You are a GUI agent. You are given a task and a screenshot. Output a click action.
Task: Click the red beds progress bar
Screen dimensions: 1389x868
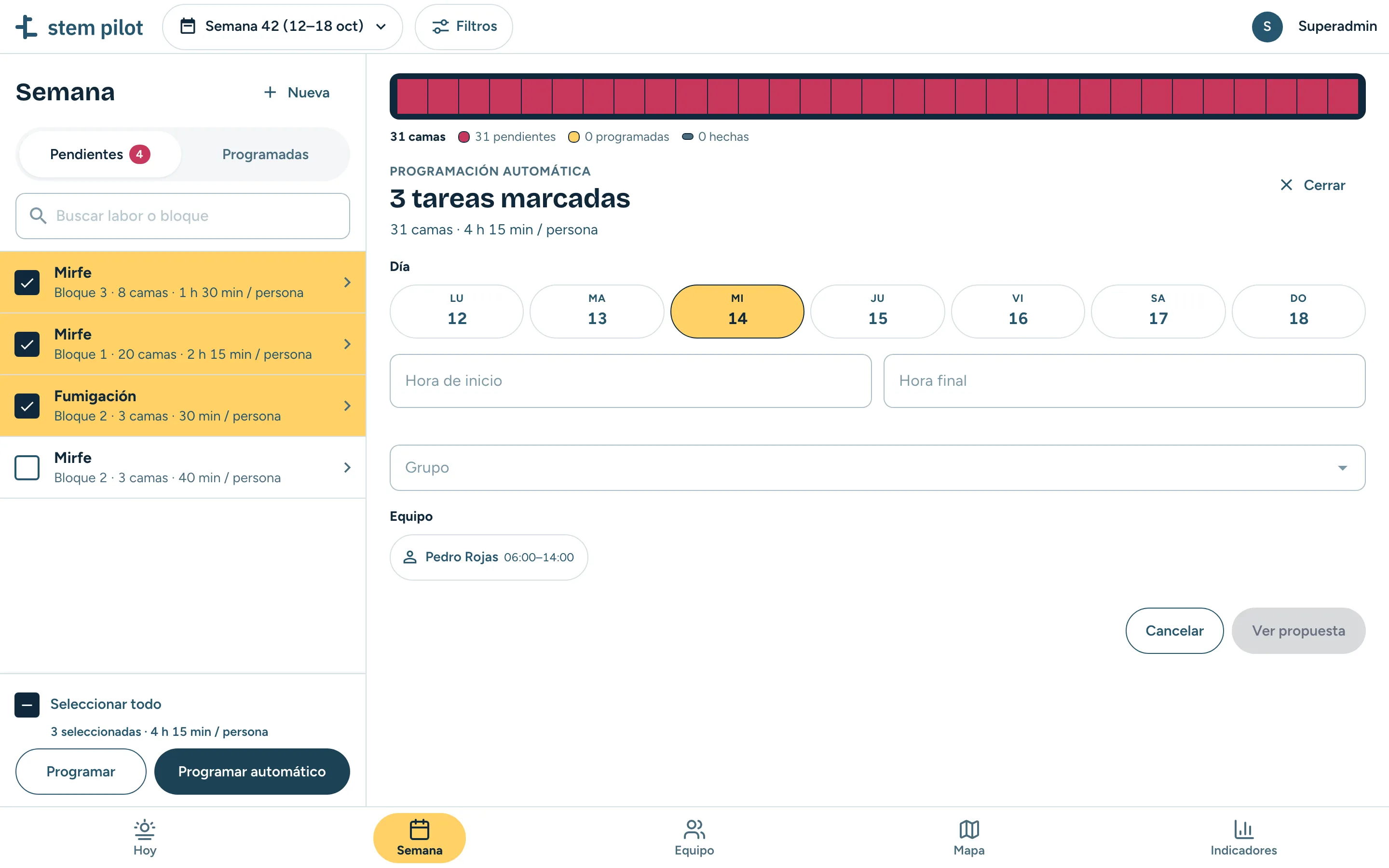[877, 96]
